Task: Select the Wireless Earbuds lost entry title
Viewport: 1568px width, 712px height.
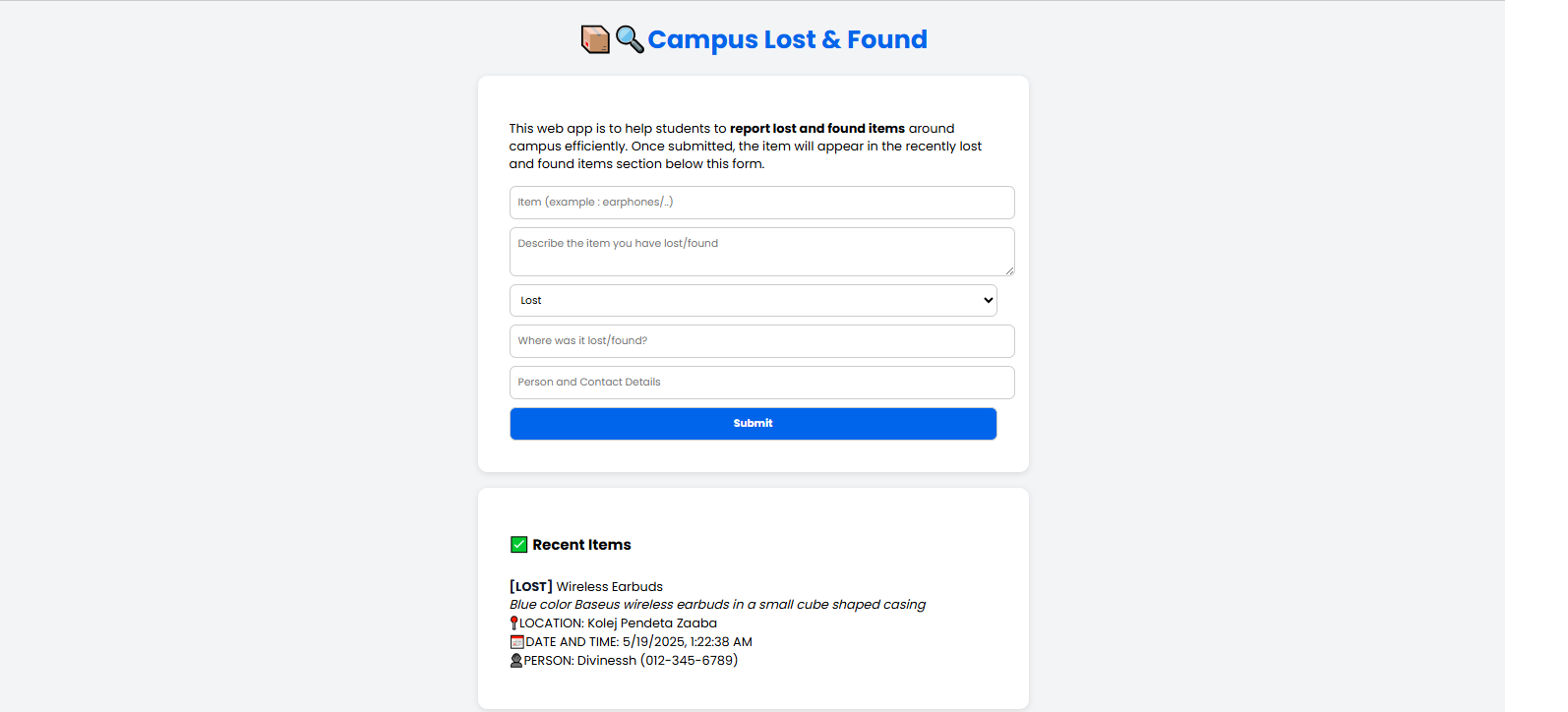Action: [x=586, y=587]
